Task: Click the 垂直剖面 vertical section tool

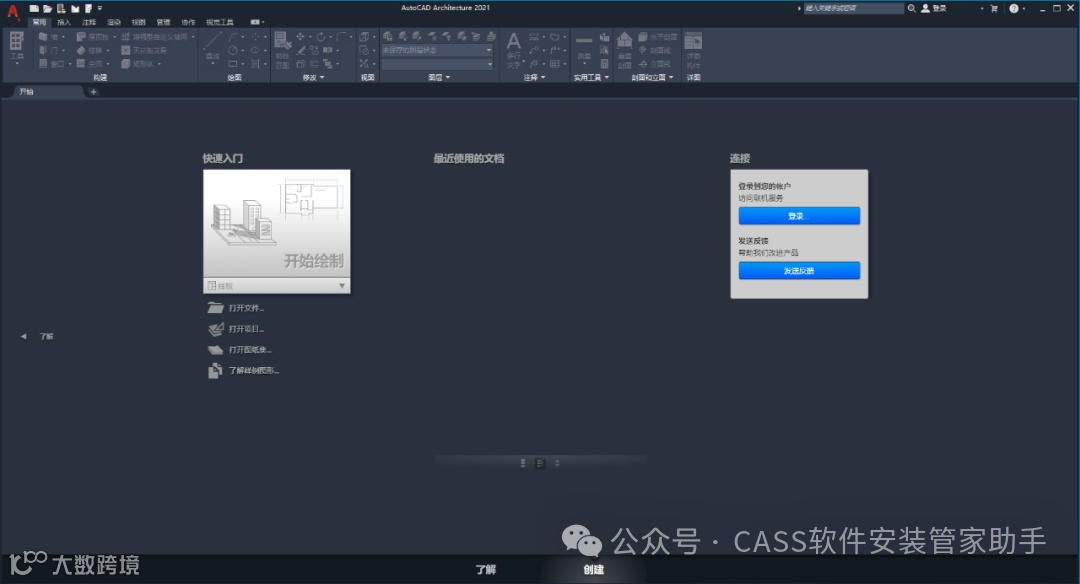Action: tap(625, 49)
